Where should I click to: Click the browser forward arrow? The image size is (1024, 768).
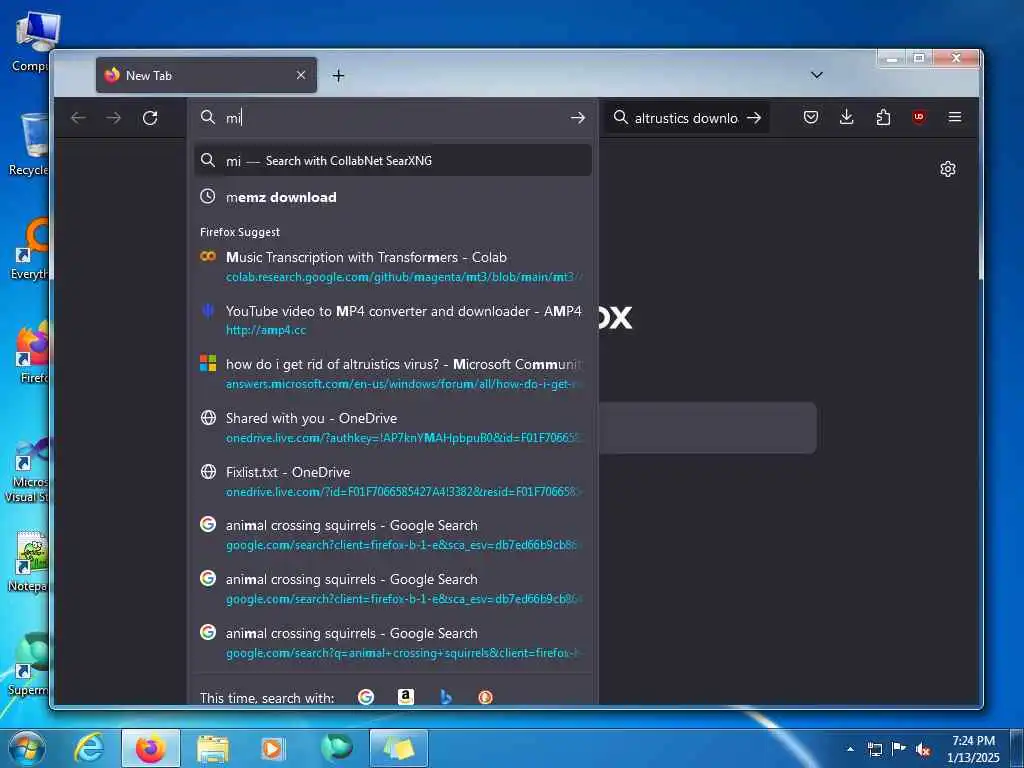[114, 118]
